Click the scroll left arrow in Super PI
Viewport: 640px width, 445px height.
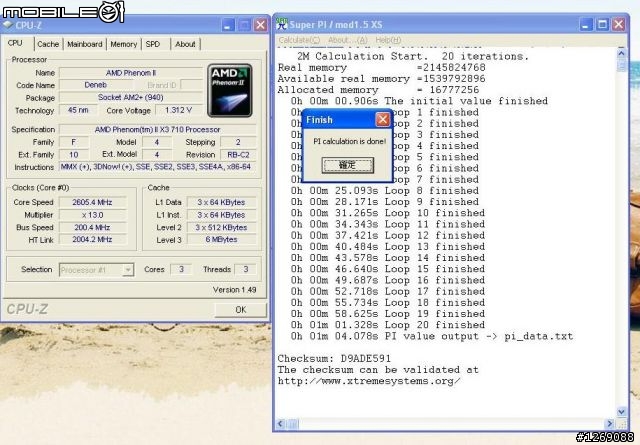click(280, 424)
